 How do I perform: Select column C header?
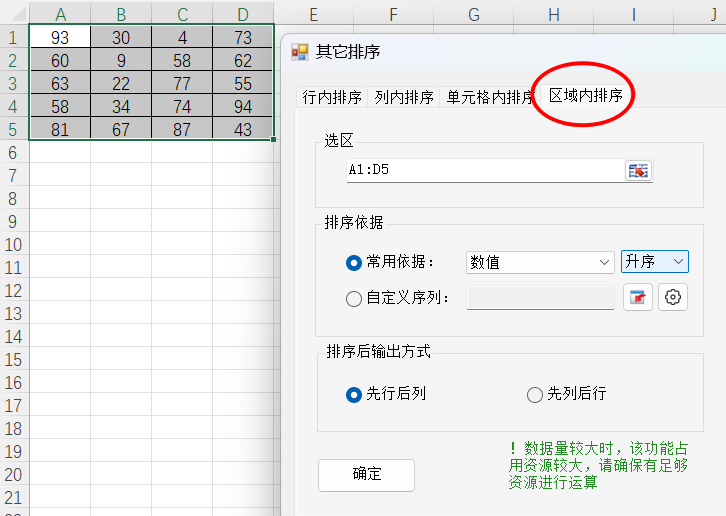coord(182,14)
